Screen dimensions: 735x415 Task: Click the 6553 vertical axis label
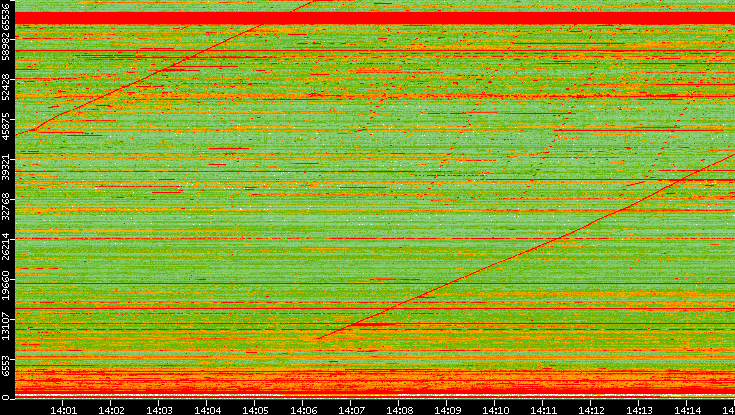7,361
